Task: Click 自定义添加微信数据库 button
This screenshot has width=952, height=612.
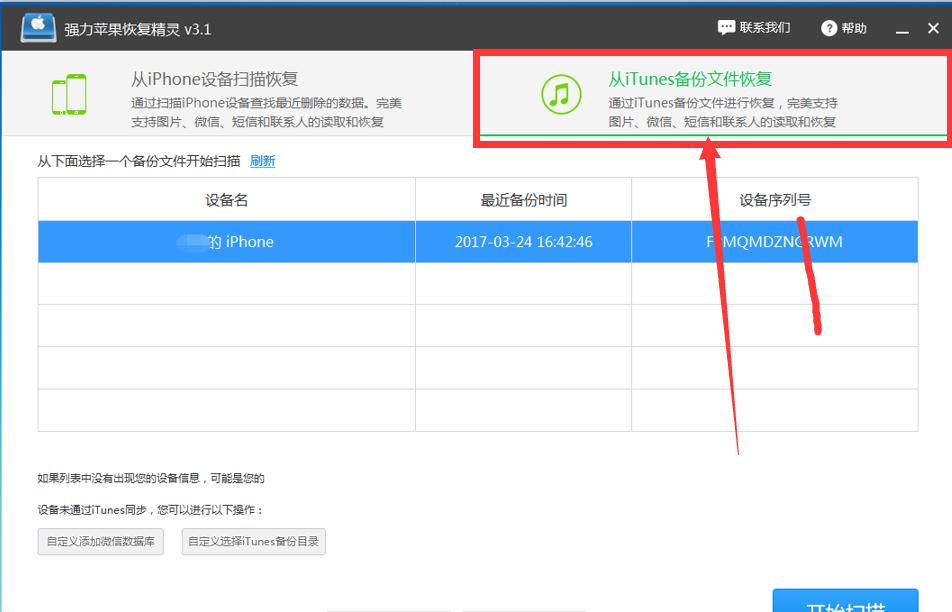Action: (100, 541)
